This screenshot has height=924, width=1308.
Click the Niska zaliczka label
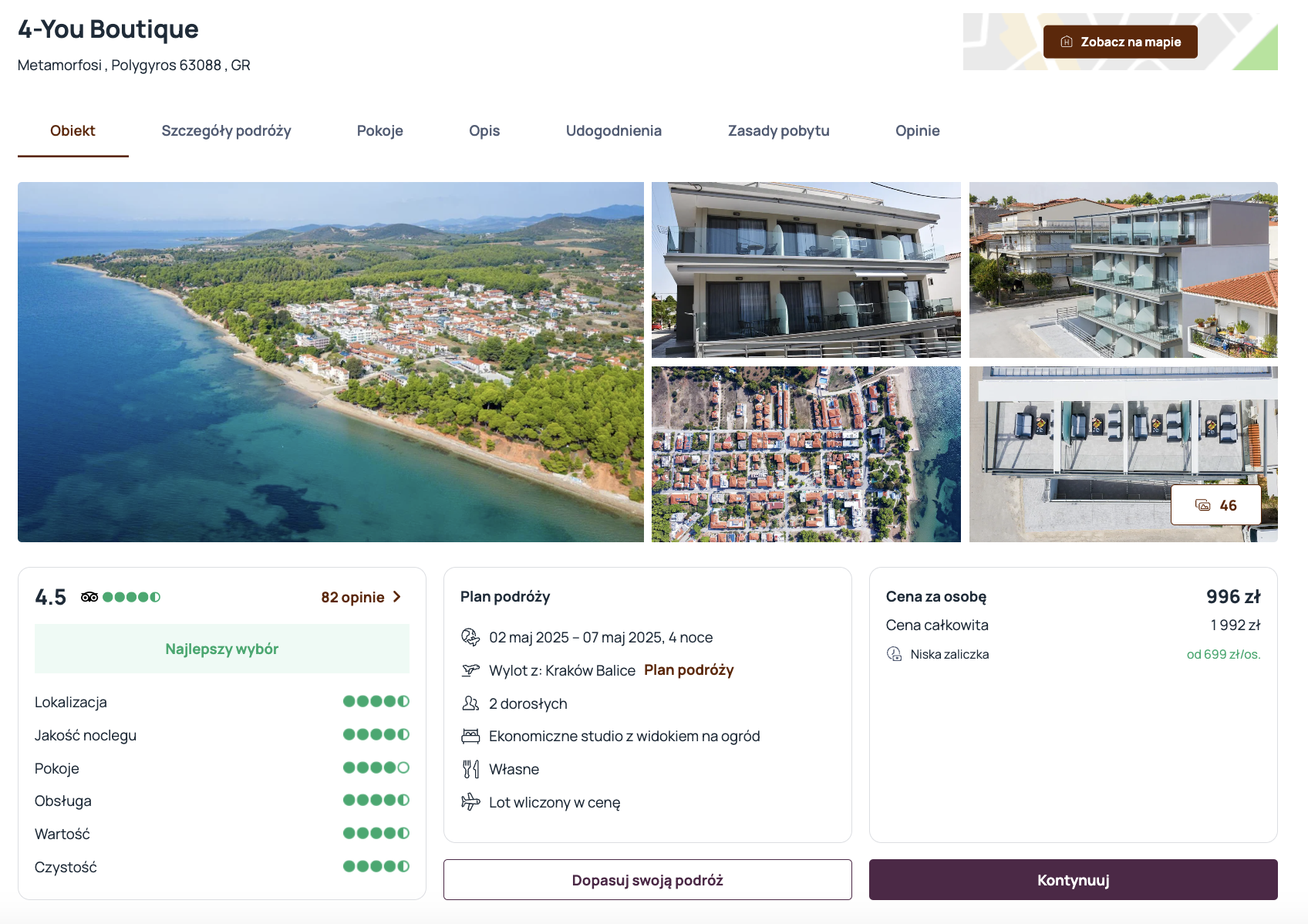tap(949, 654)
